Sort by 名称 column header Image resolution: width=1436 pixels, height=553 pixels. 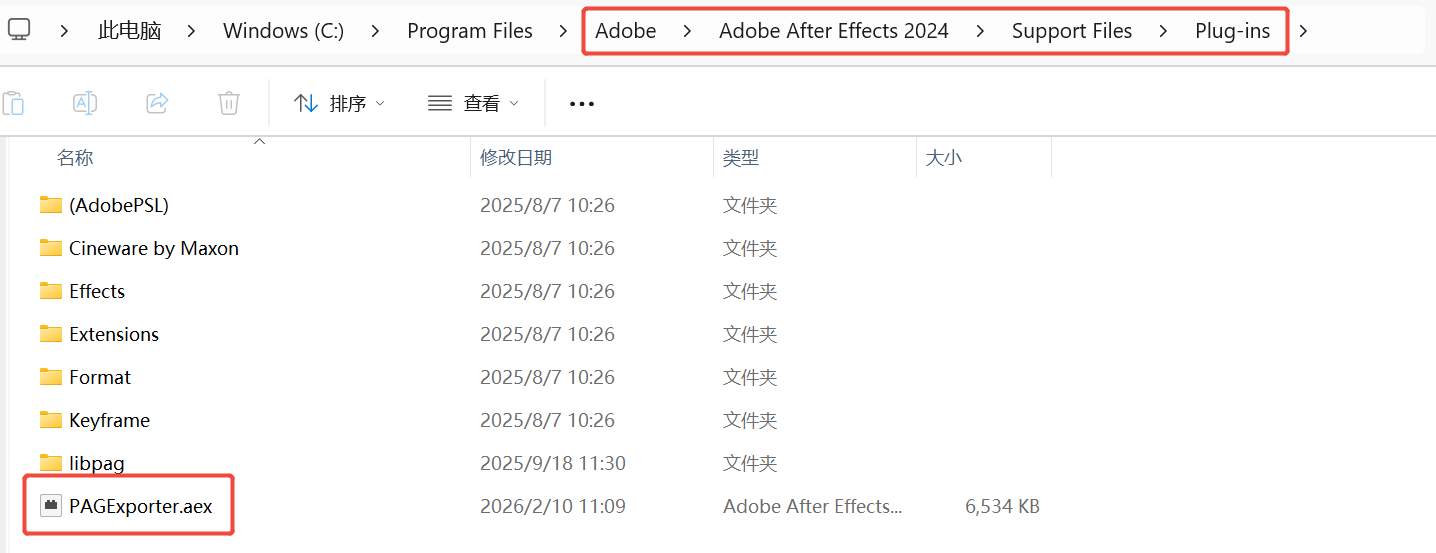75,158
